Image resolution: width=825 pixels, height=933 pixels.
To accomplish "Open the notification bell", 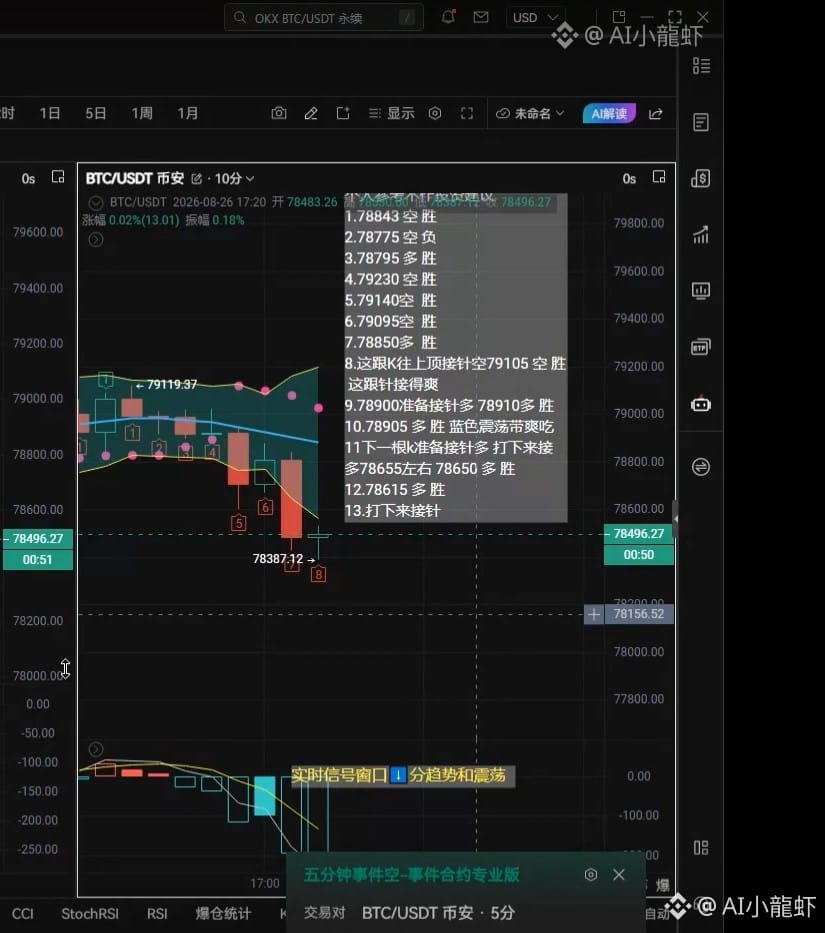I will (449, 17).
